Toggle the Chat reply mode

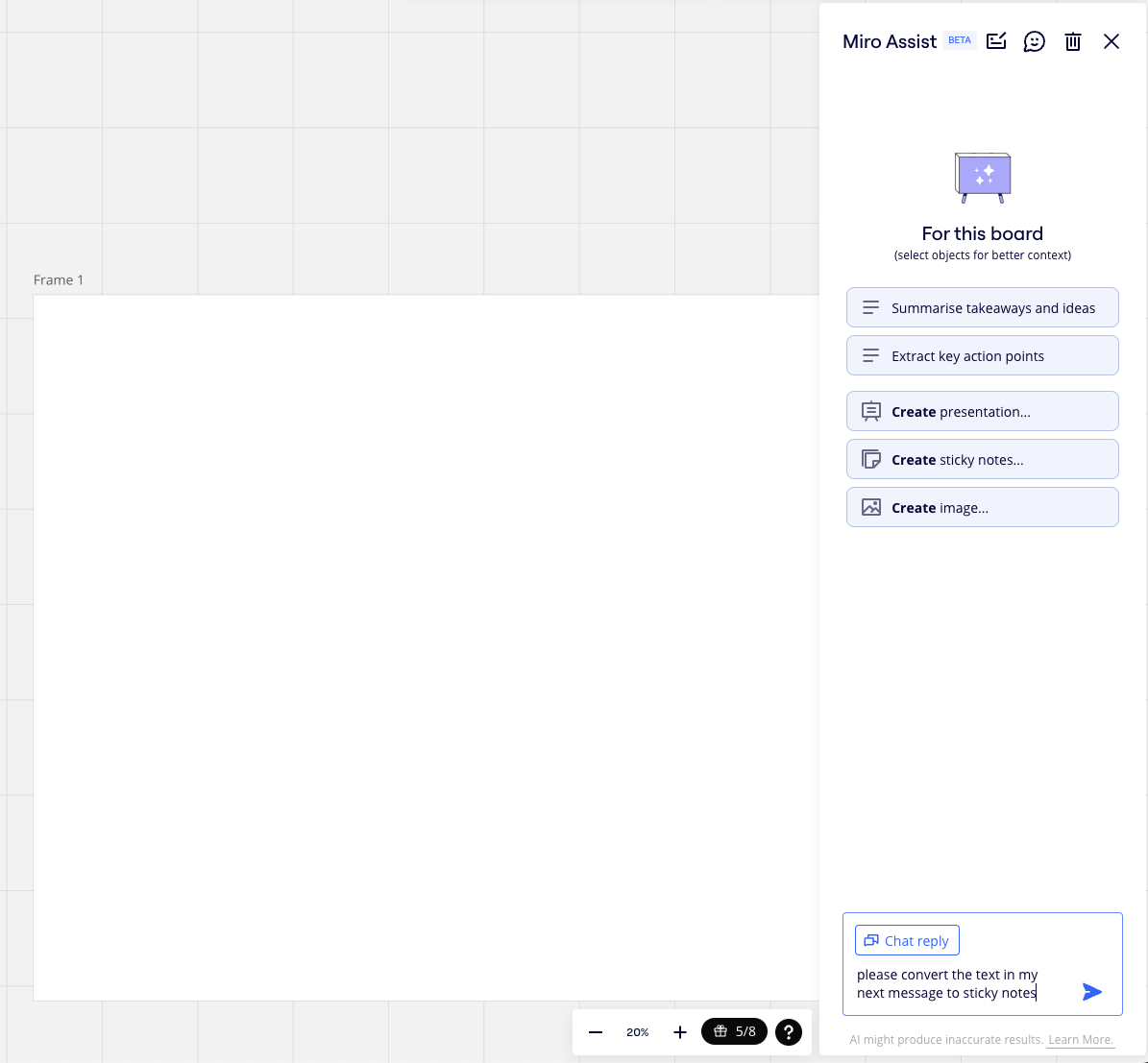[906, 940]
